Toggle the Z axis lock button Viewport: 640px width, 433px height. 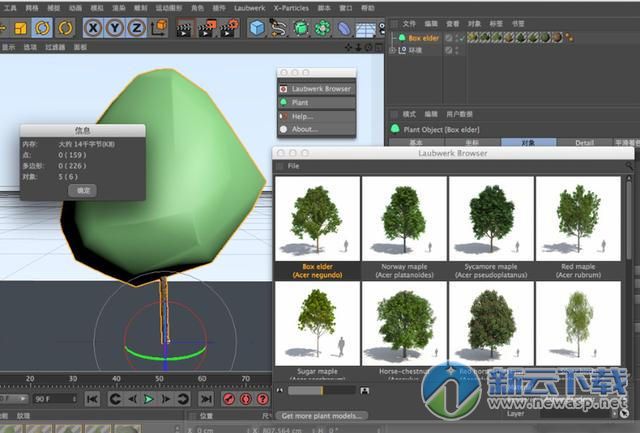(136, 28)
